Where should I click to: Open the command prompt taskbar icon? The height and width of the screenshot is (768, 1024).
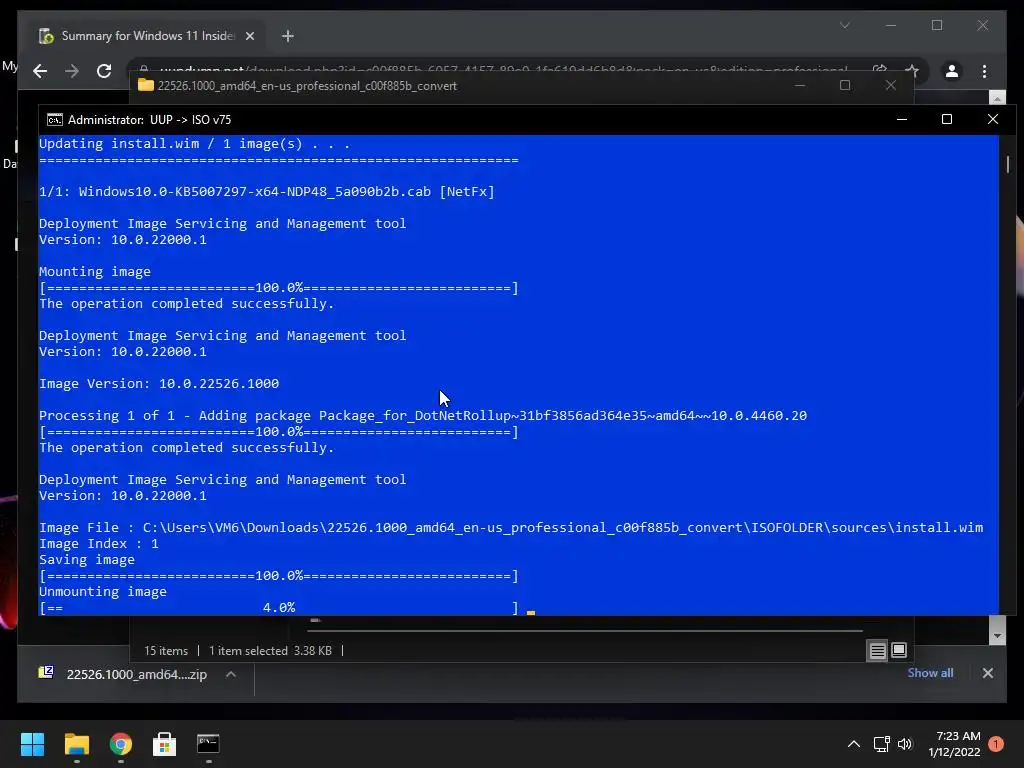pos(208,744)
